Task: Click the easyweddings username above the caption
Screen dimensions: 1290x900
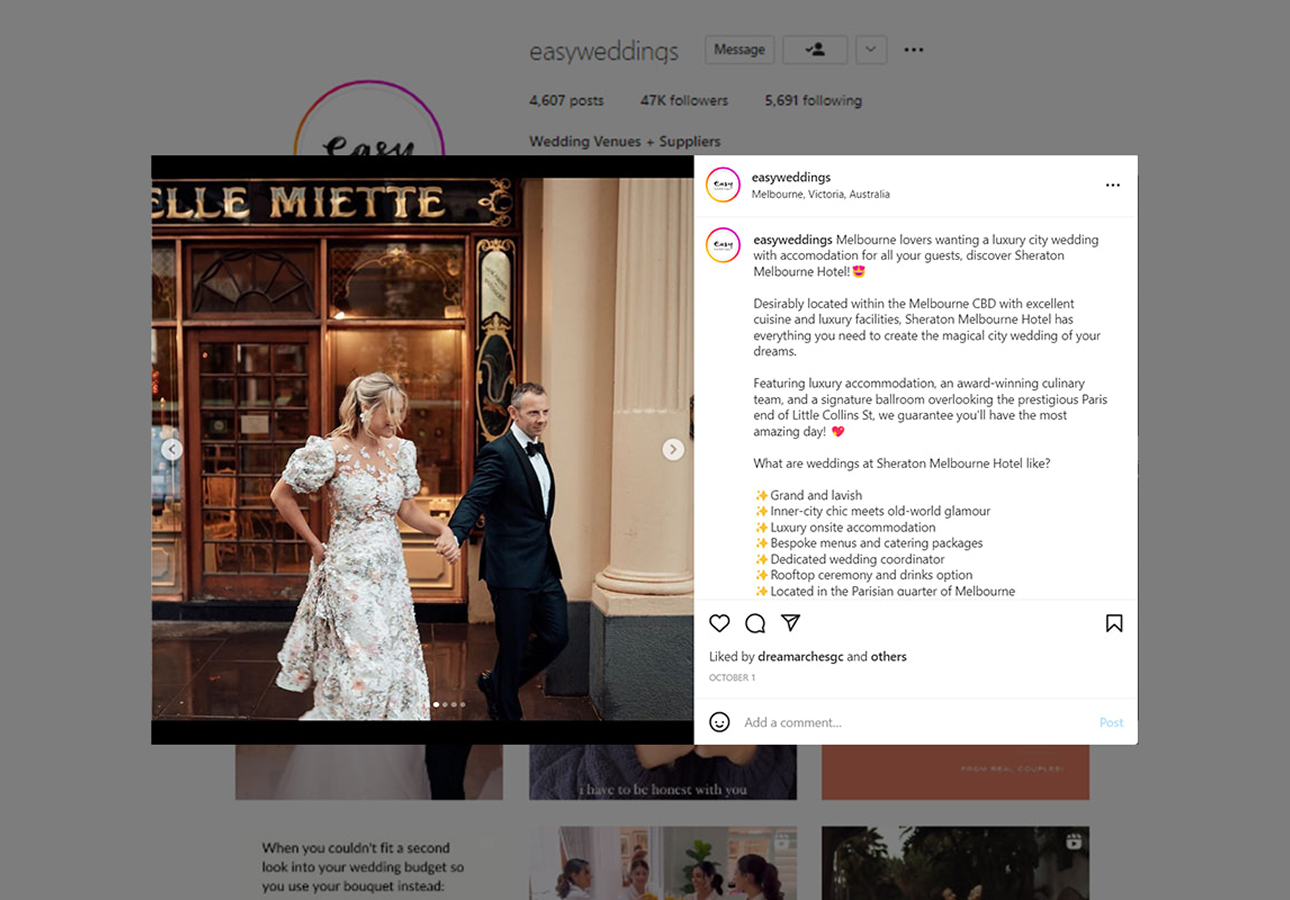Action: click(791, 239)
